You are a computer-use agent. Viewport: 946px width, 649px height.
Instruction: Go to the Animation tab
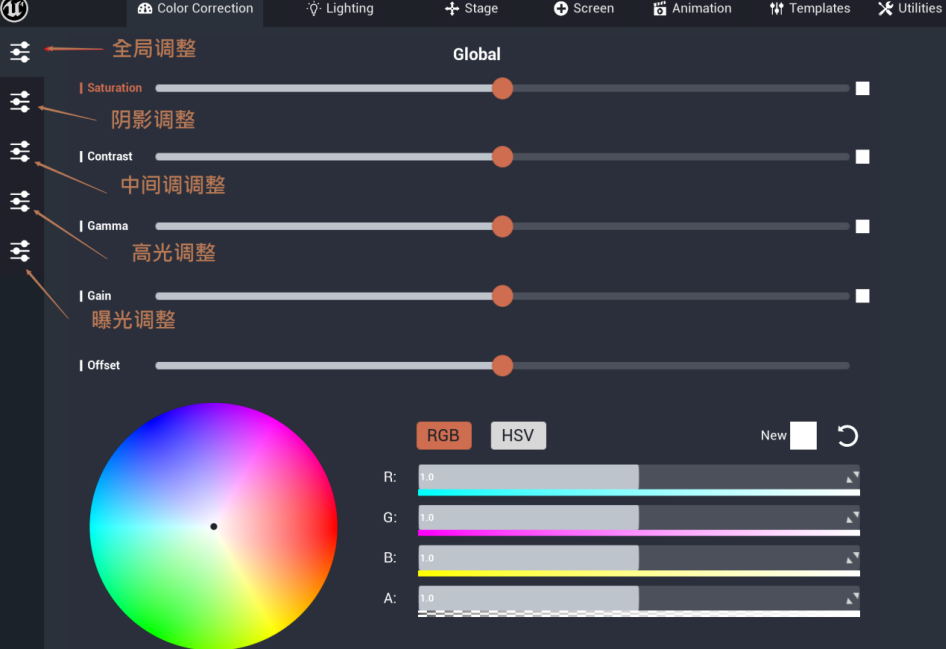692,9
